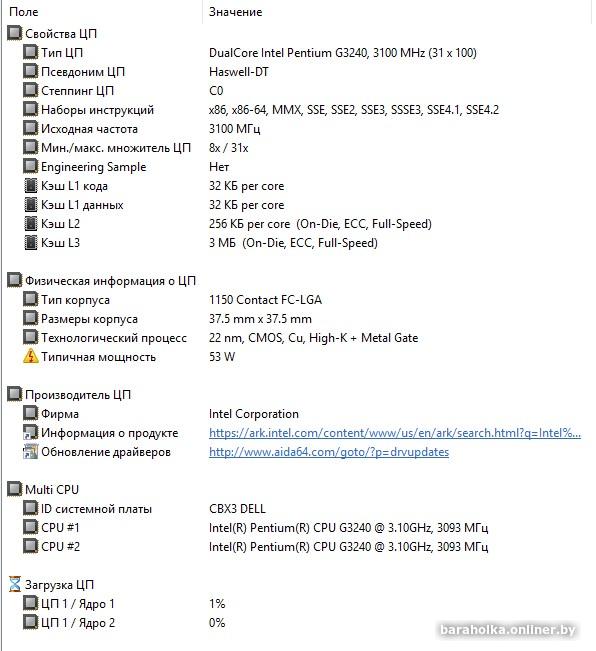Select the ЦП 1 / Ядро 2 row
Screen dimensions: 596x651
click(x=298, y=623)
